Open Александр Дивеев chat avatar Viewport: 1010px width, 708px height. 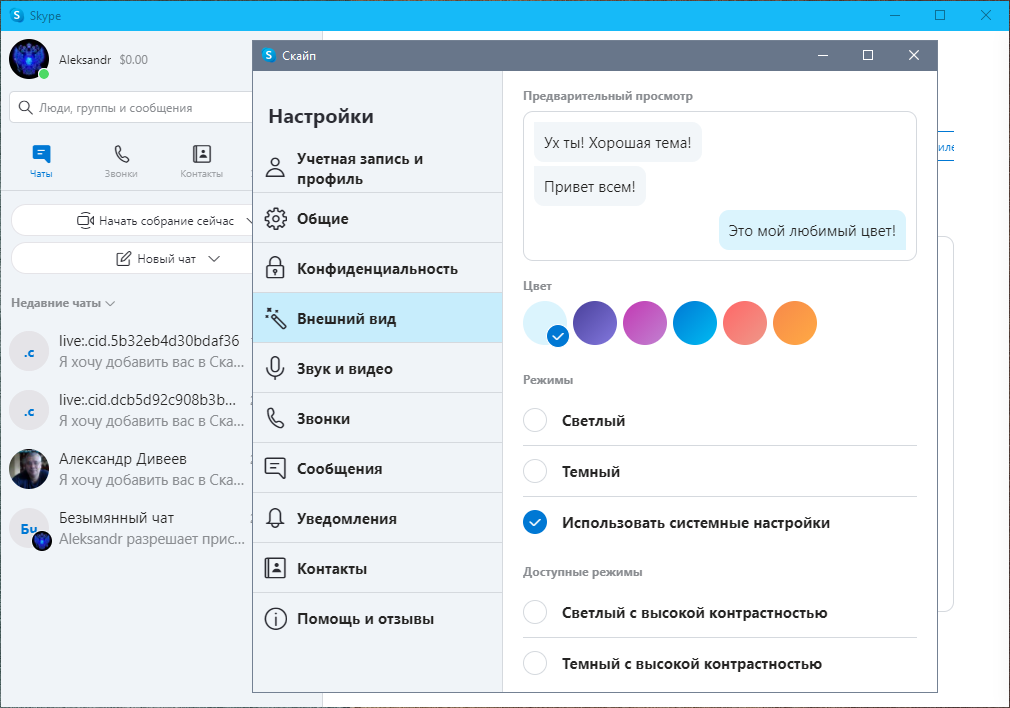click(x=29, y=469)
